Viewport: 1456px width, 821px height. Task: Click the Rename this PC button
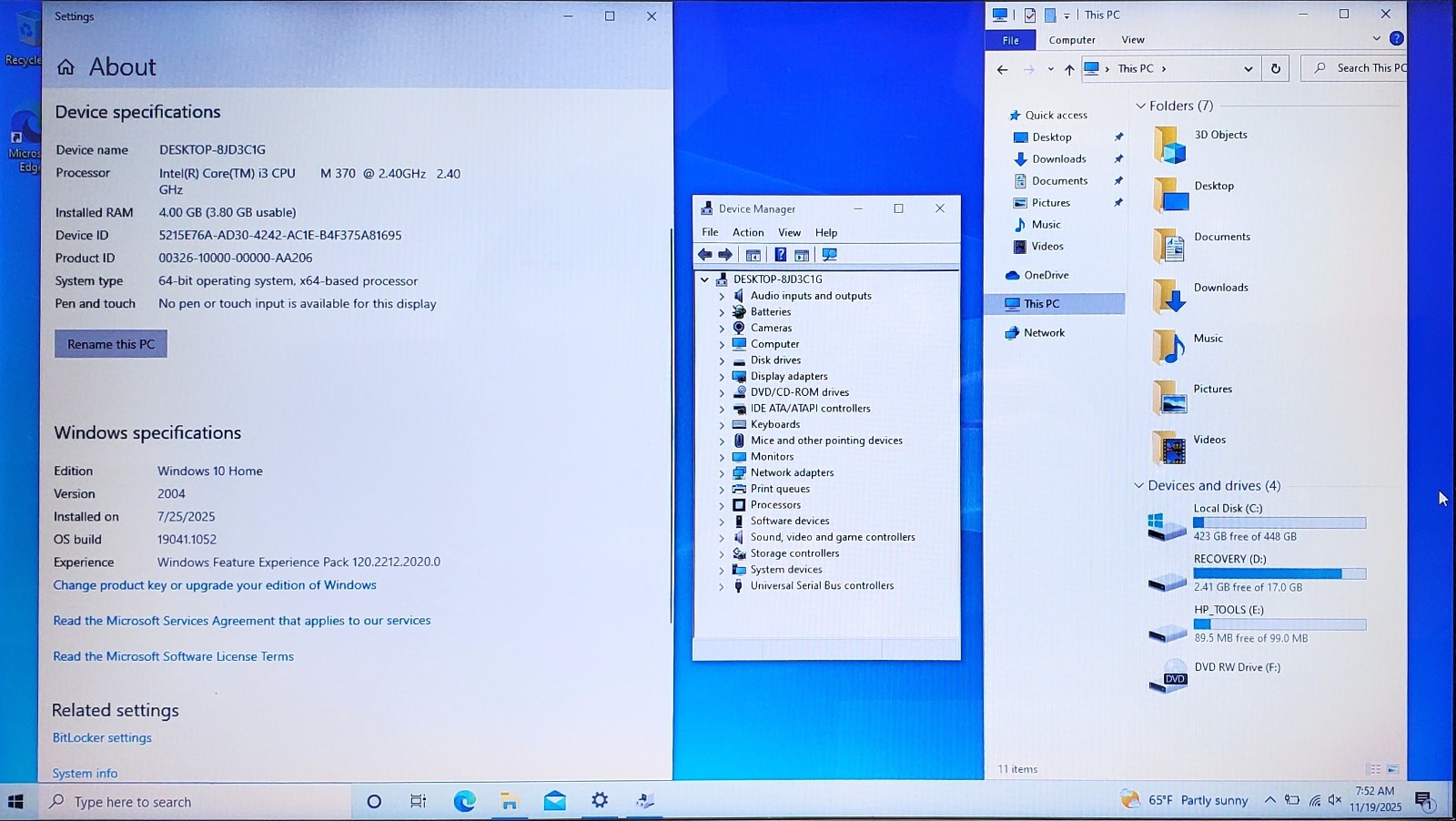point(111,344)
